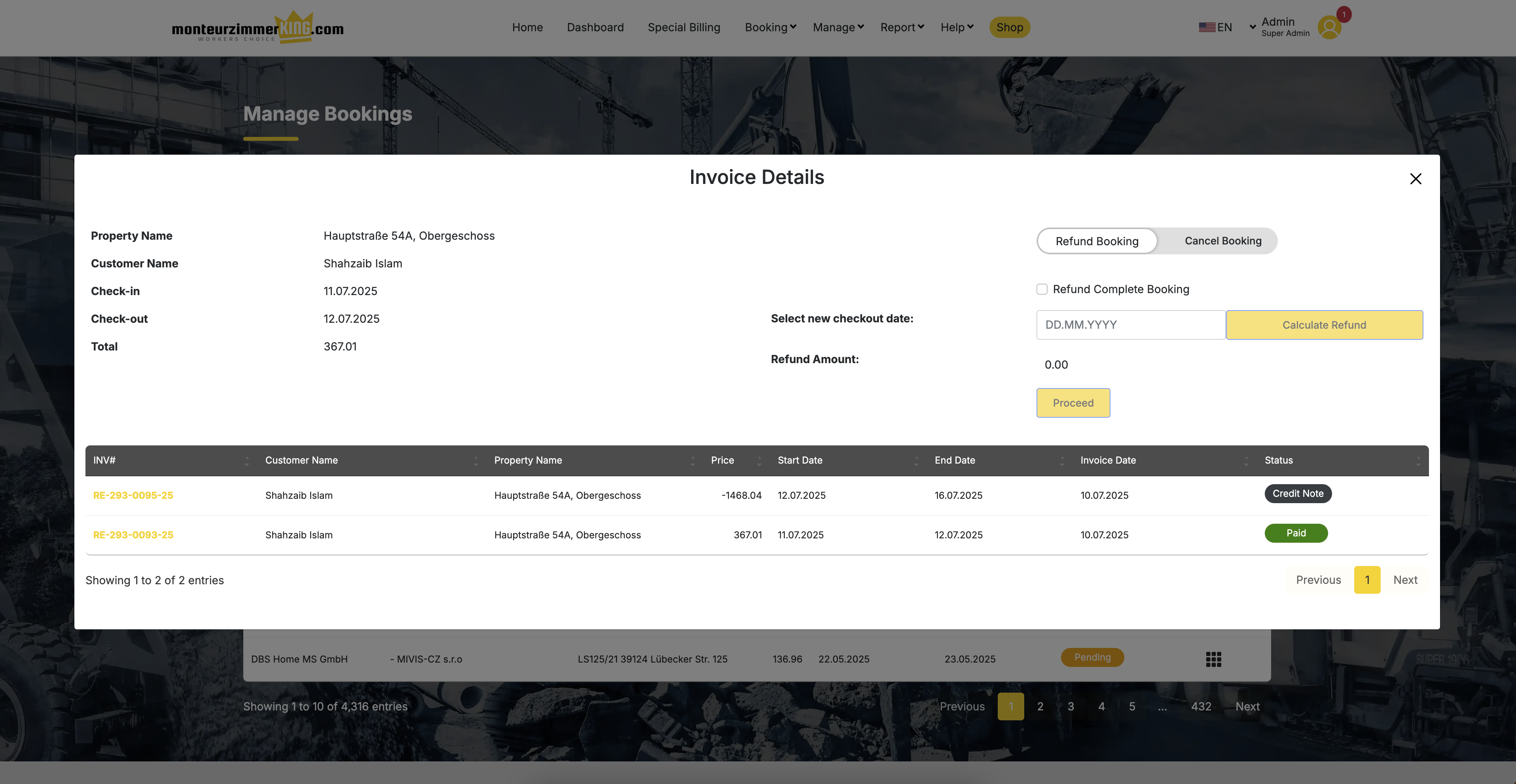The height and width of the screenshot is (784, 1516).
Task: Click the new checkout date field
Action: coord(1130,325)
